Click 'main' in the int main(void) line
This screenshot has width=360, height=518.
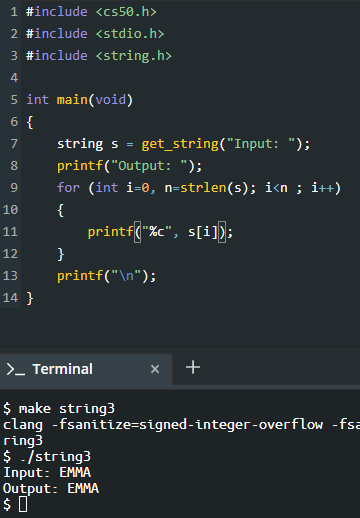[72, 100]
